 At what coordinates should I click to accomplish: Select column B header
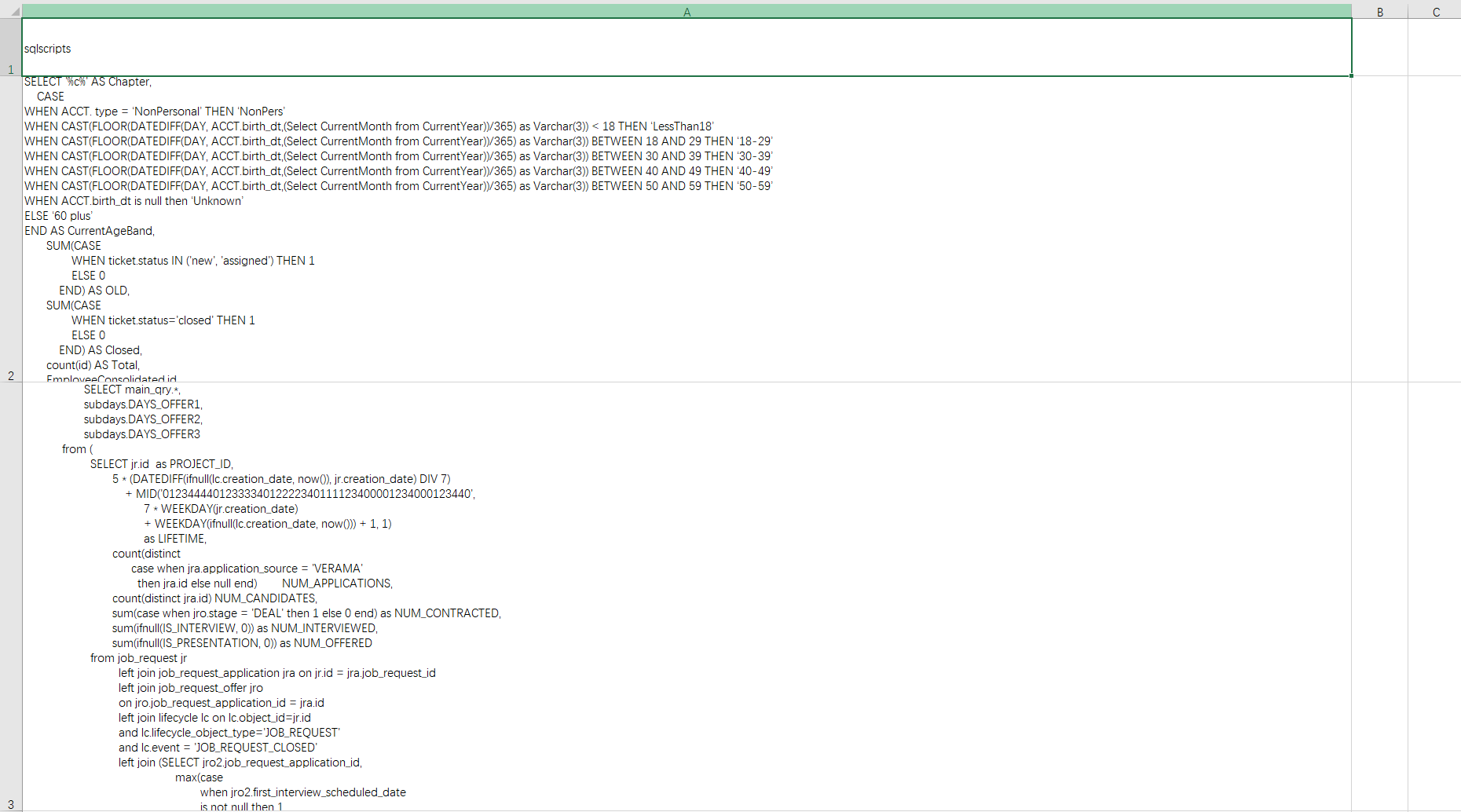tap(1379, 12)
